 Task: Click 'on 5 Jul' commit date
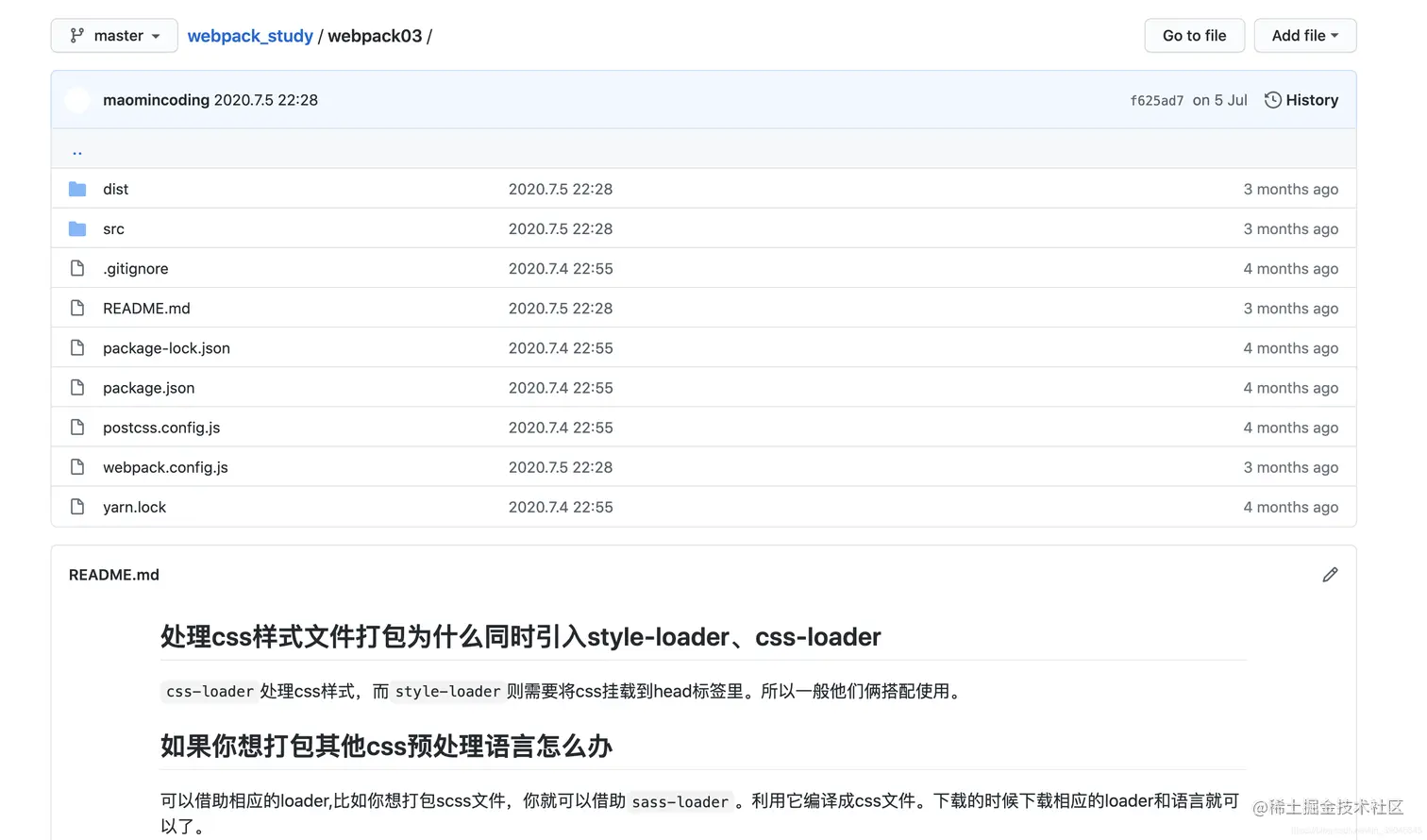1219,100
